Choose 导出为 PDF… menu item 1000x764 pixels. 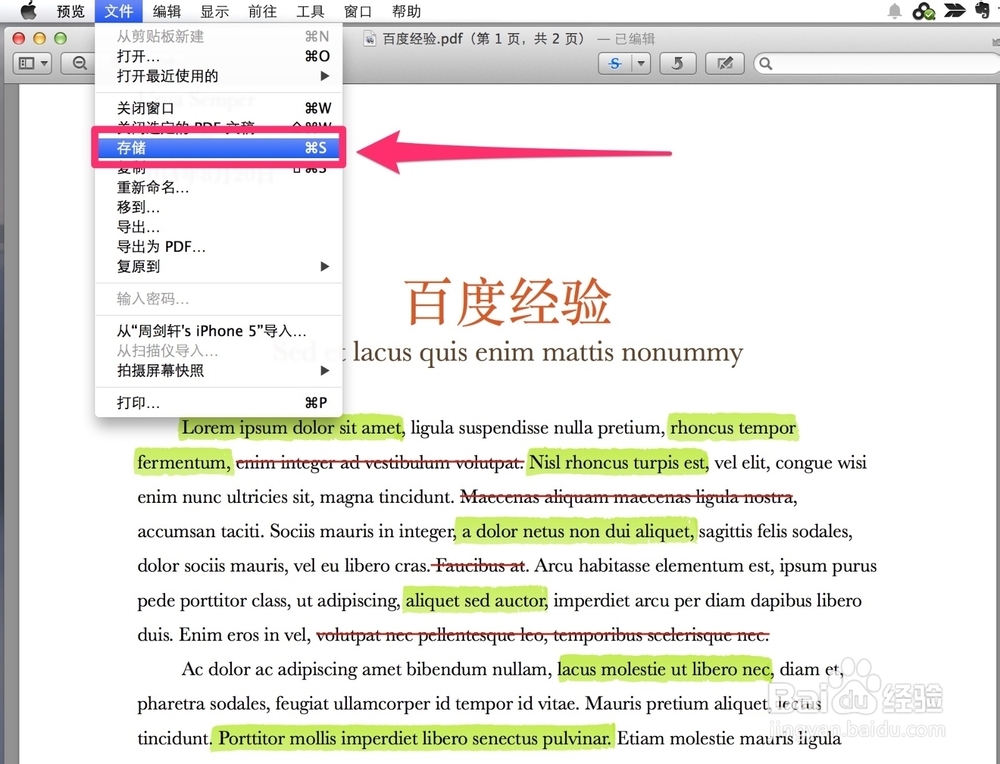click(x=219, y=247)
